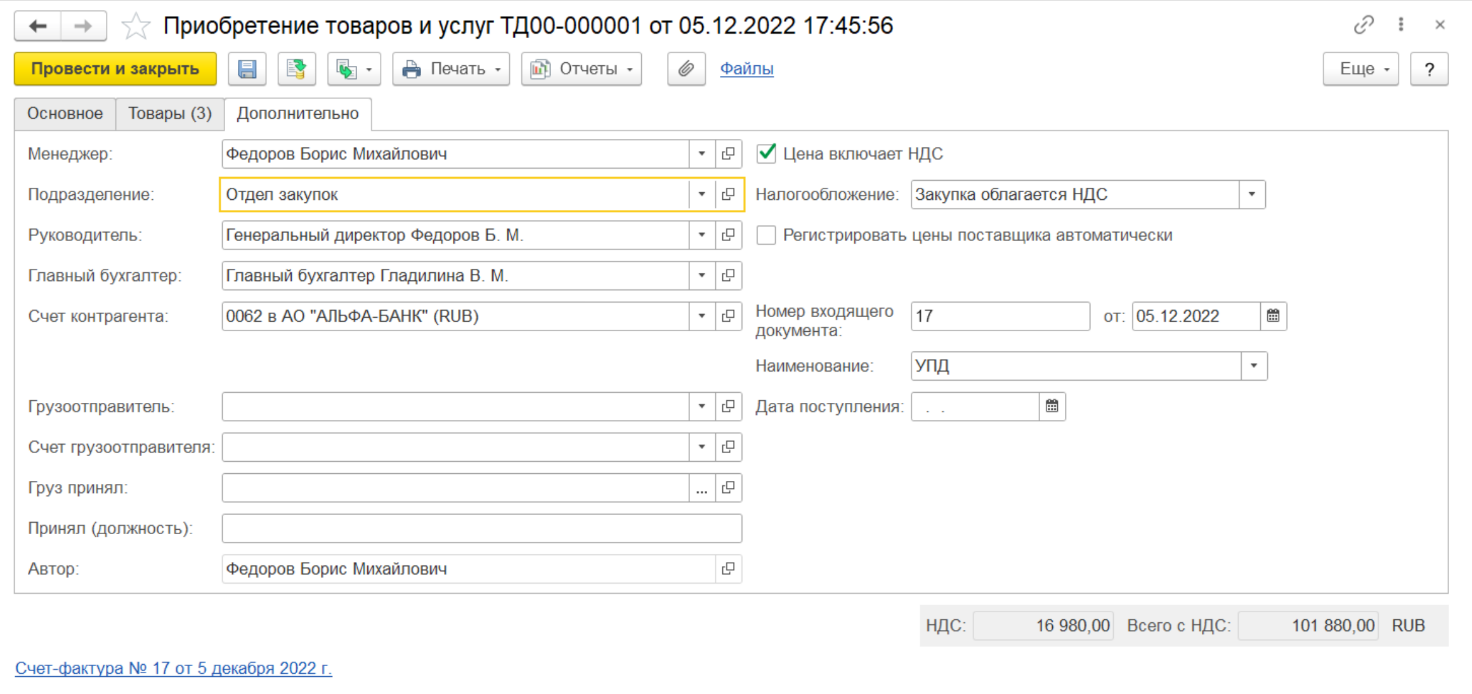Expand the Налогообложение dropdown list
This screenshot has width=1472, height=694.
(1252, 195)
